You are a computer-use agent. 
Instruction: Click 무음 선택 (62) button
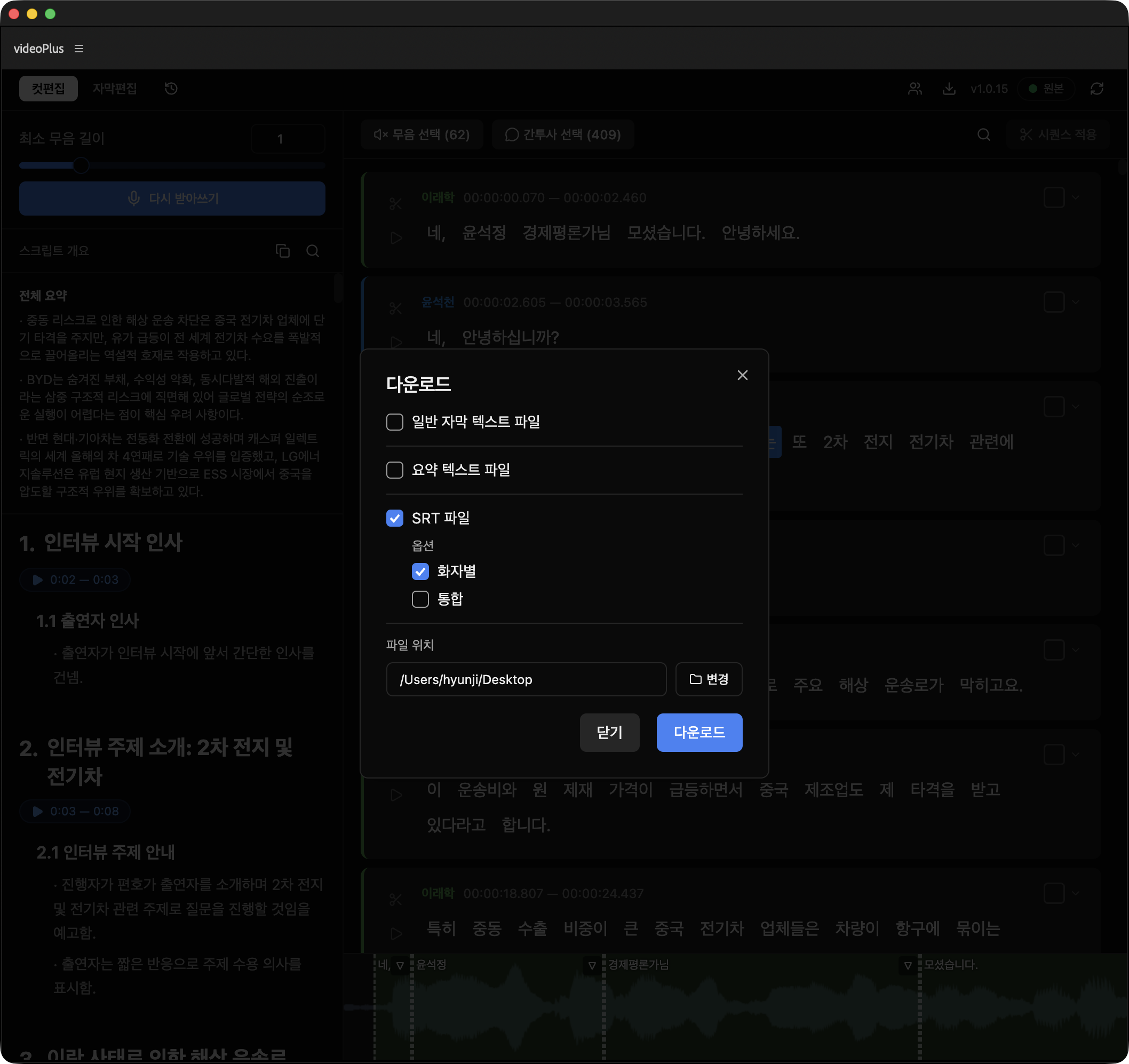(422, 134)
